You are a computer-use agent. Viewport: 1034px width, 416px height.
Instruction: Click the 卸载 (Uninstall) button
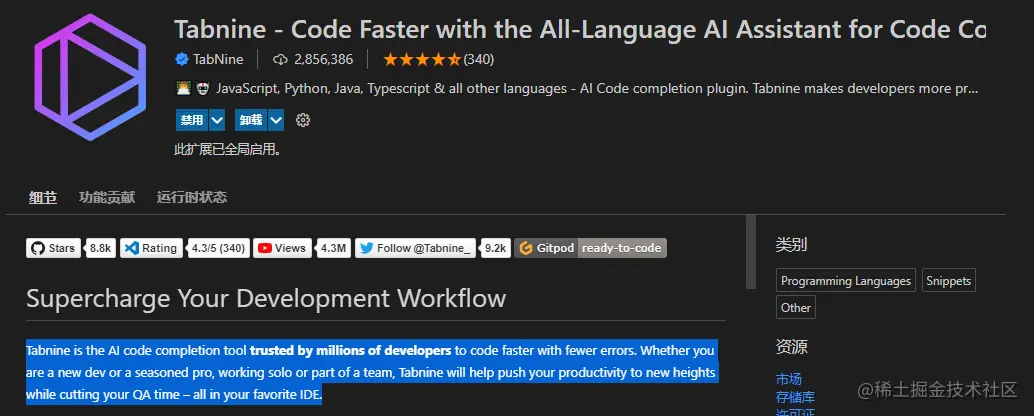[x=250, y=120]
